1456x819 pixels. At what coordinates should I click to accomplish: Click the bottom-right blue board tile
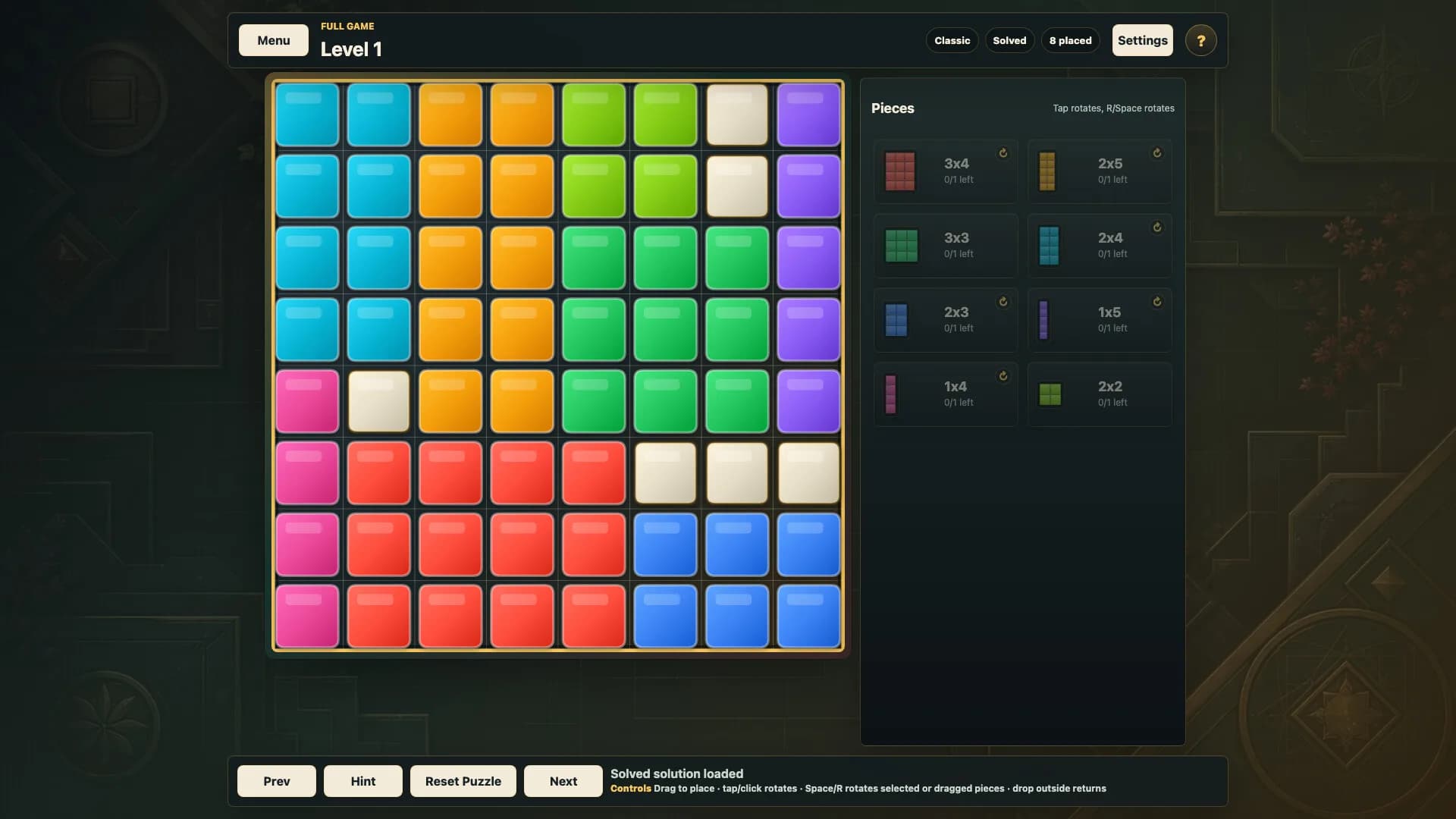[x=808, y=616]
